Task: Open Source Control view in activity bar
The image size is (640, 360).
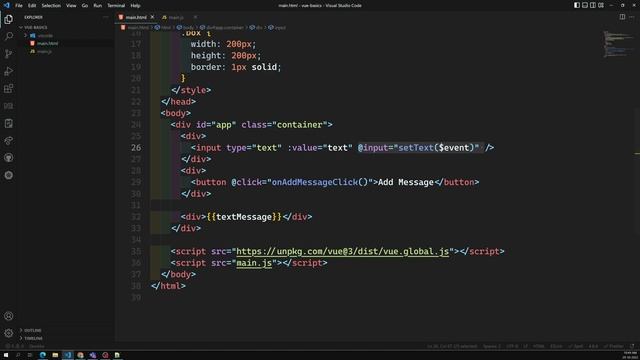Action: click(x=9, y=54)
